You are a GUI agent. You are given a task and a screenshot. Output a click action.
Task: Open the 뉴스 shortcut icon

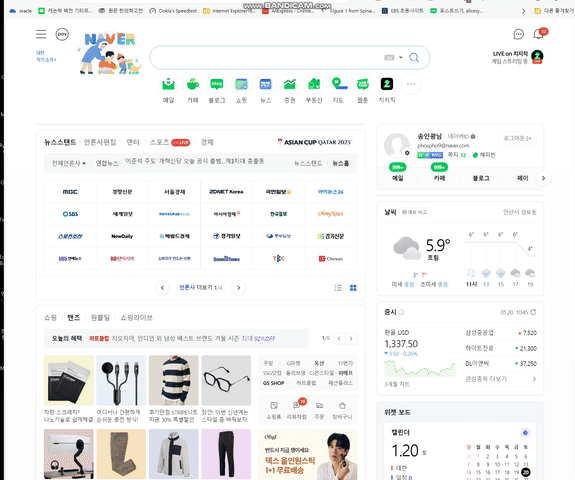point(265,84)
